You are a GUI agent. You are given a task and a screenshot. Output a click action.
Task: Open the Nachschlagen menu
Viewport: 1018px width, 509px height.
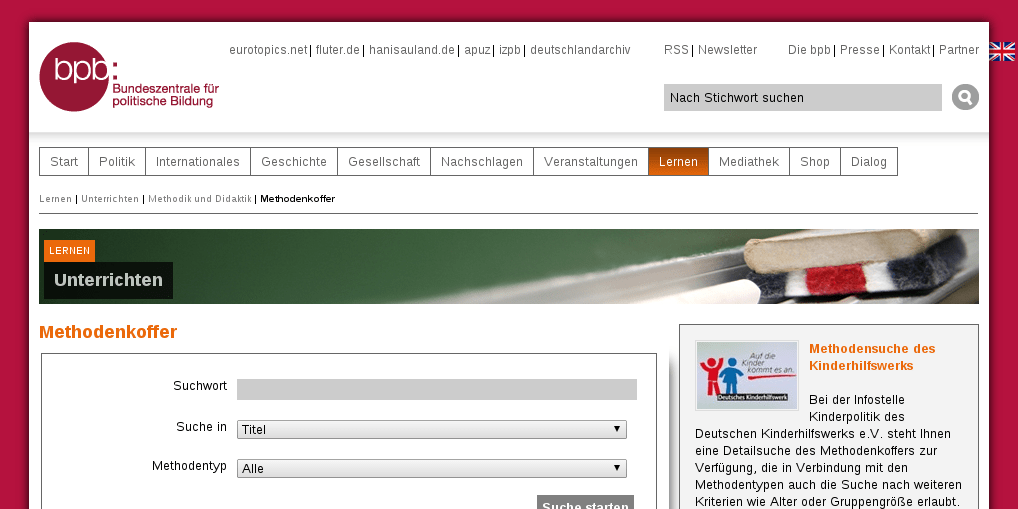[x=482, y=162]
